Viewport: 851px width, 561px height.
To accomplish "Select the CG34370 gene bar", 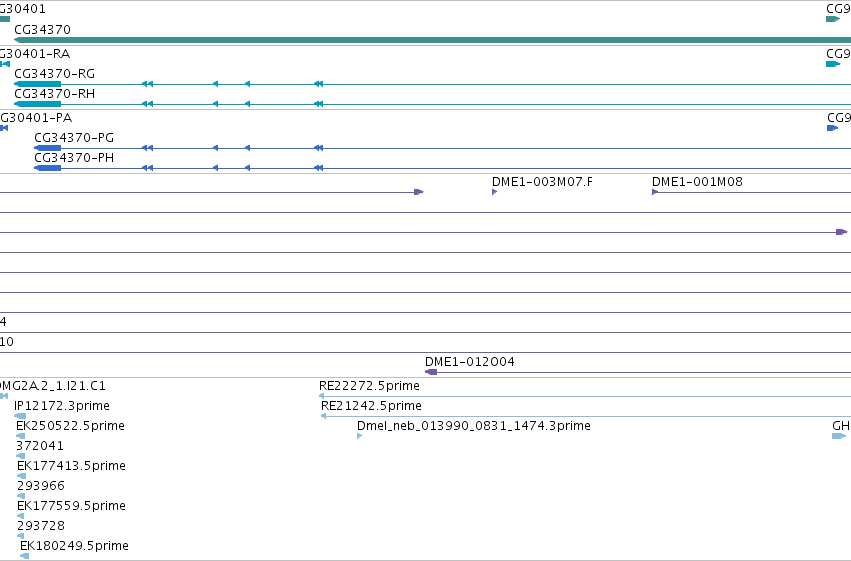I will pyautogui.click(x=433, y=40).
